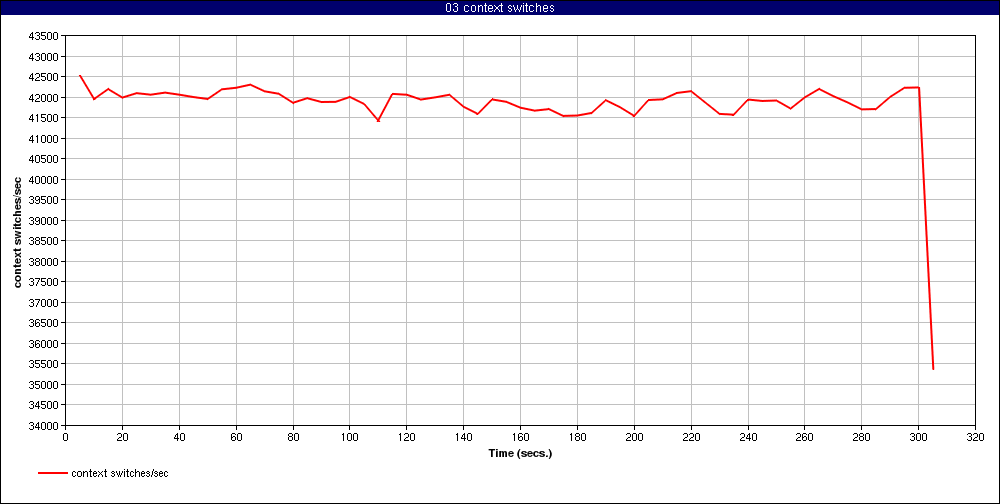The width and height of the screenshot is (1000, 504).
Task: Click the 20 x-axis label
Action: pyautogui.click(x=122, y=438)
